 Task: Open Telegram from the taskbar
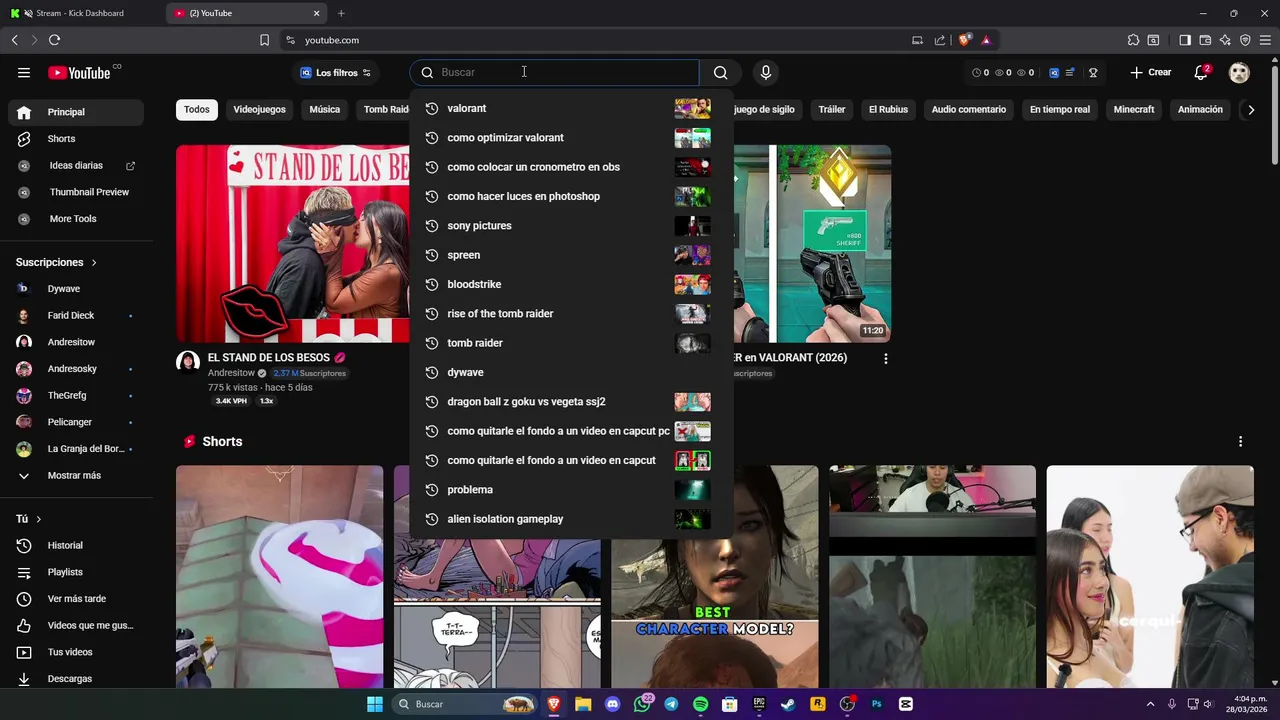click(671, 704)
